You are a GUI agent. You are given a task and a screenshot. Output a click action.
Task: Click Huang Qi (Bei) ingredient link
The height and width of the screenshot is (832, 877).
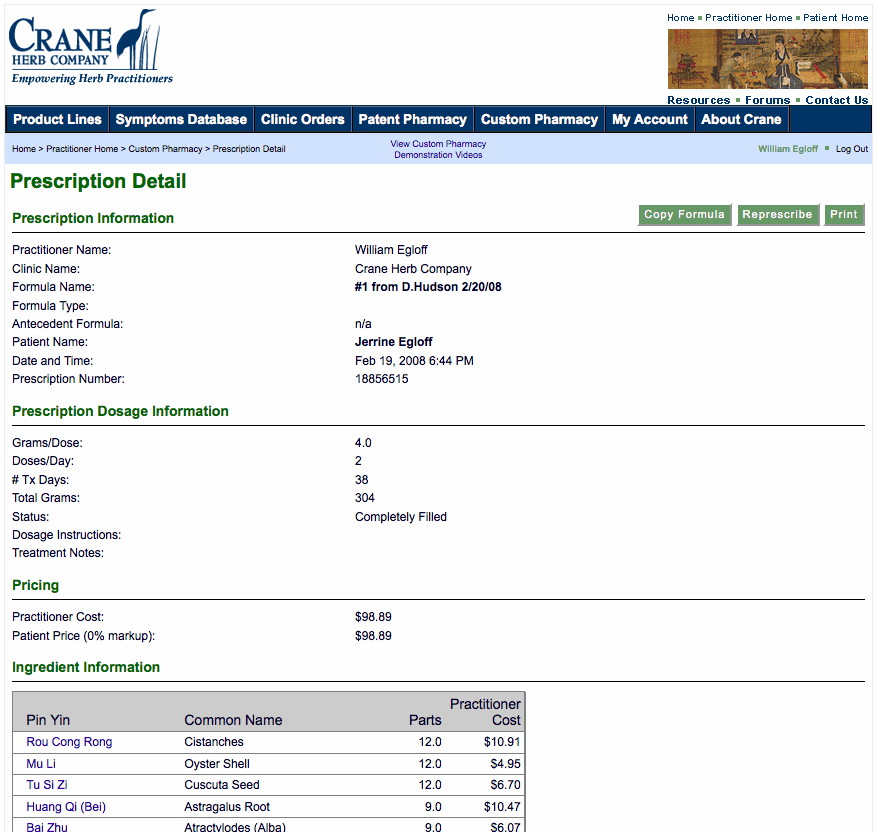(x=66, y=807)
